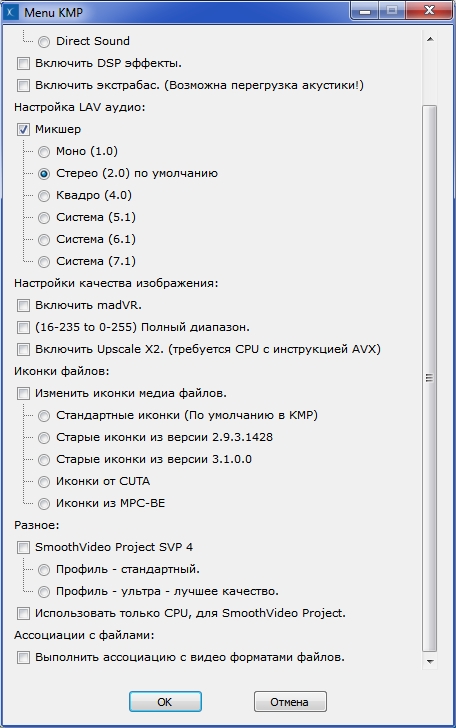
Task: Toggle the Включить экстрабас checkbox
Action: click(x=23, y=85)
